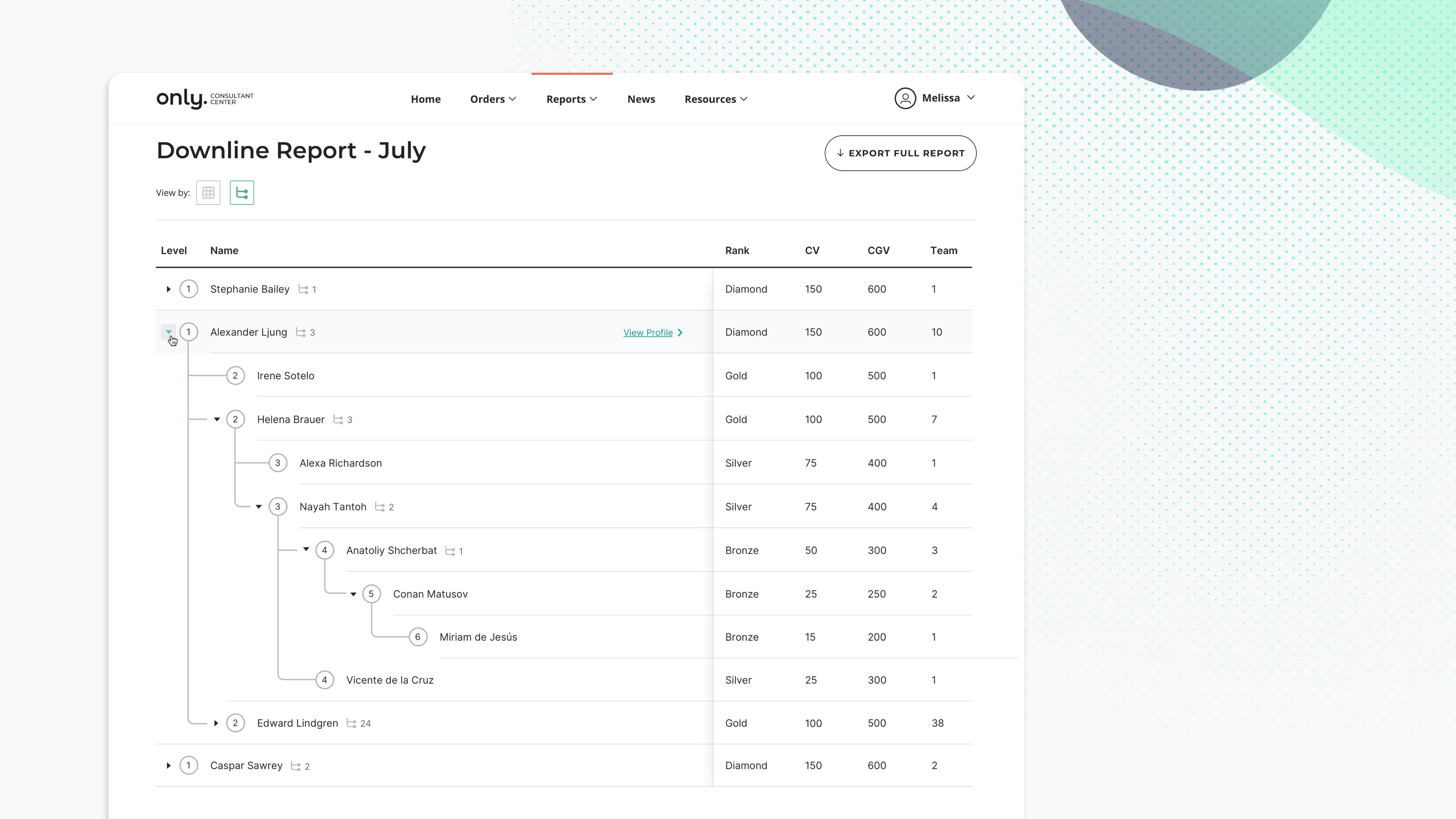Image resolution: width=1456 pixels, height=819 pixels.
Task: Select the tree view toggle
Action: tap(242, 192)
